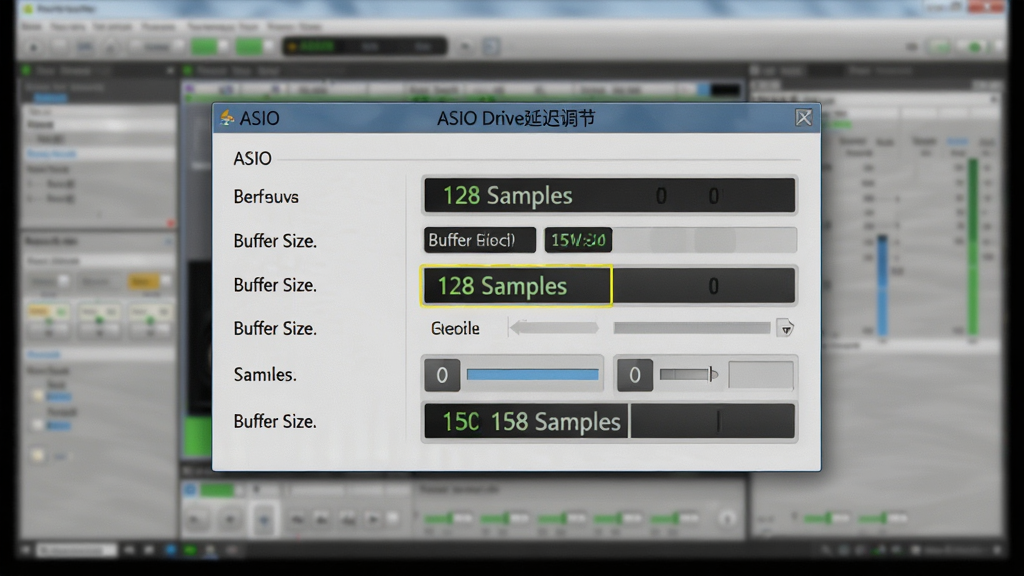Open the dropdown arrow in the Geoile row
1024x576 pixels.
[x=785, y=328]
